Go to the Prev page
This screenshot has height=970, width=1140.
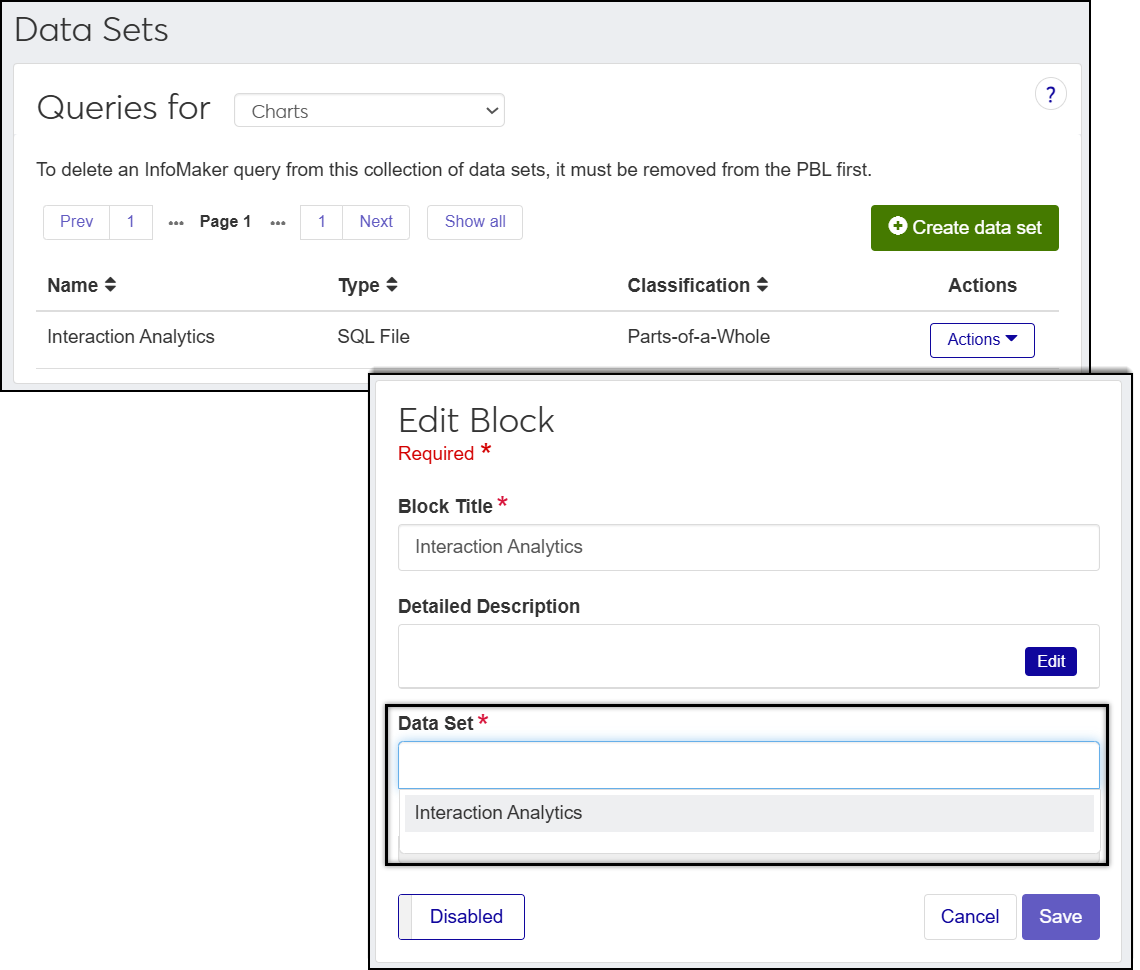77,222
